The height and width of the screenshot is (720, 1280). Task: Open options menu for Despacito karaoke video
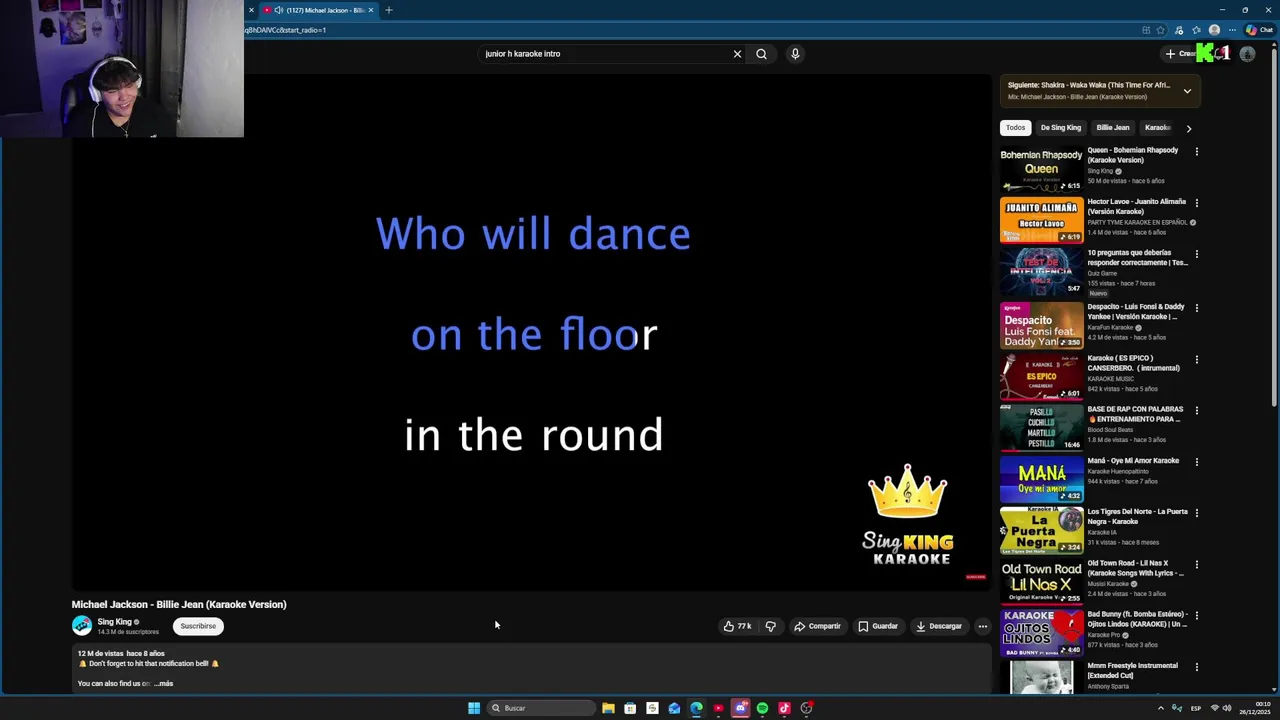tap(1196, 308)
